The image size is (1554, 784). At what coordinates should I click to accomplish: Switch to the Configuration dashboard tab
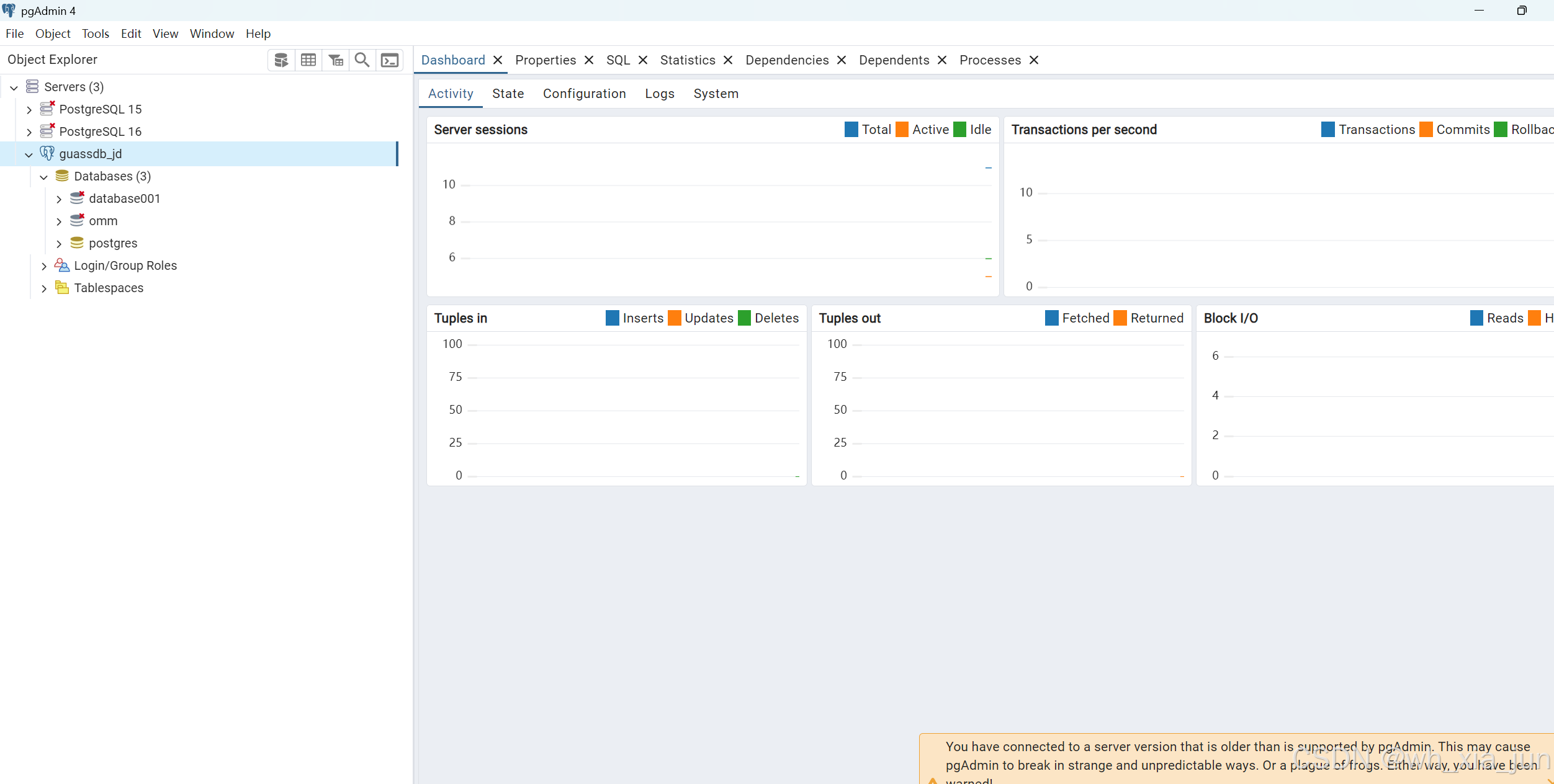pos(584,94)
